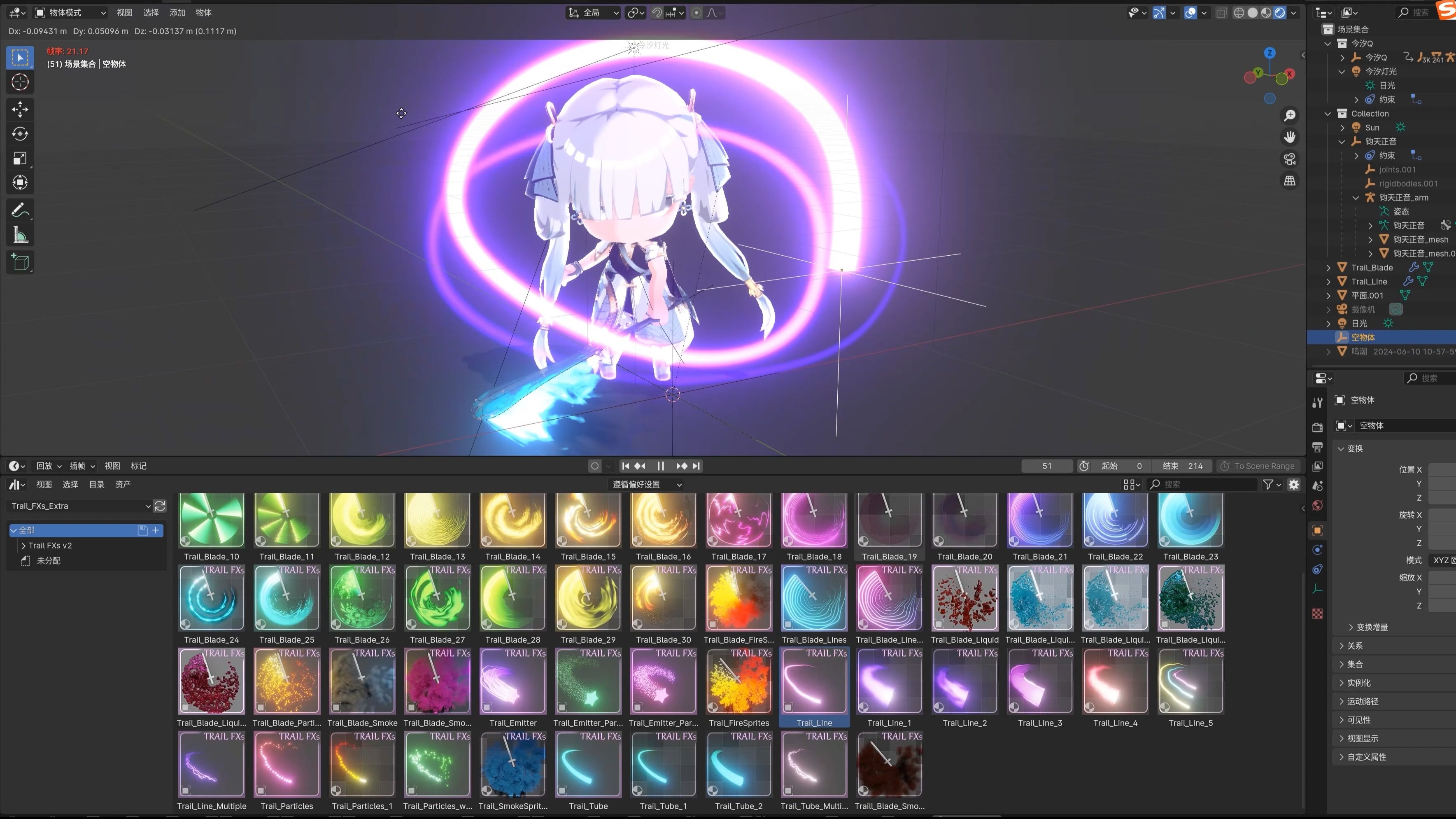Open asset browser Asset menu (资产)
The height and width of the screenshot is (819, 1456).
click(x=123, y=484)
